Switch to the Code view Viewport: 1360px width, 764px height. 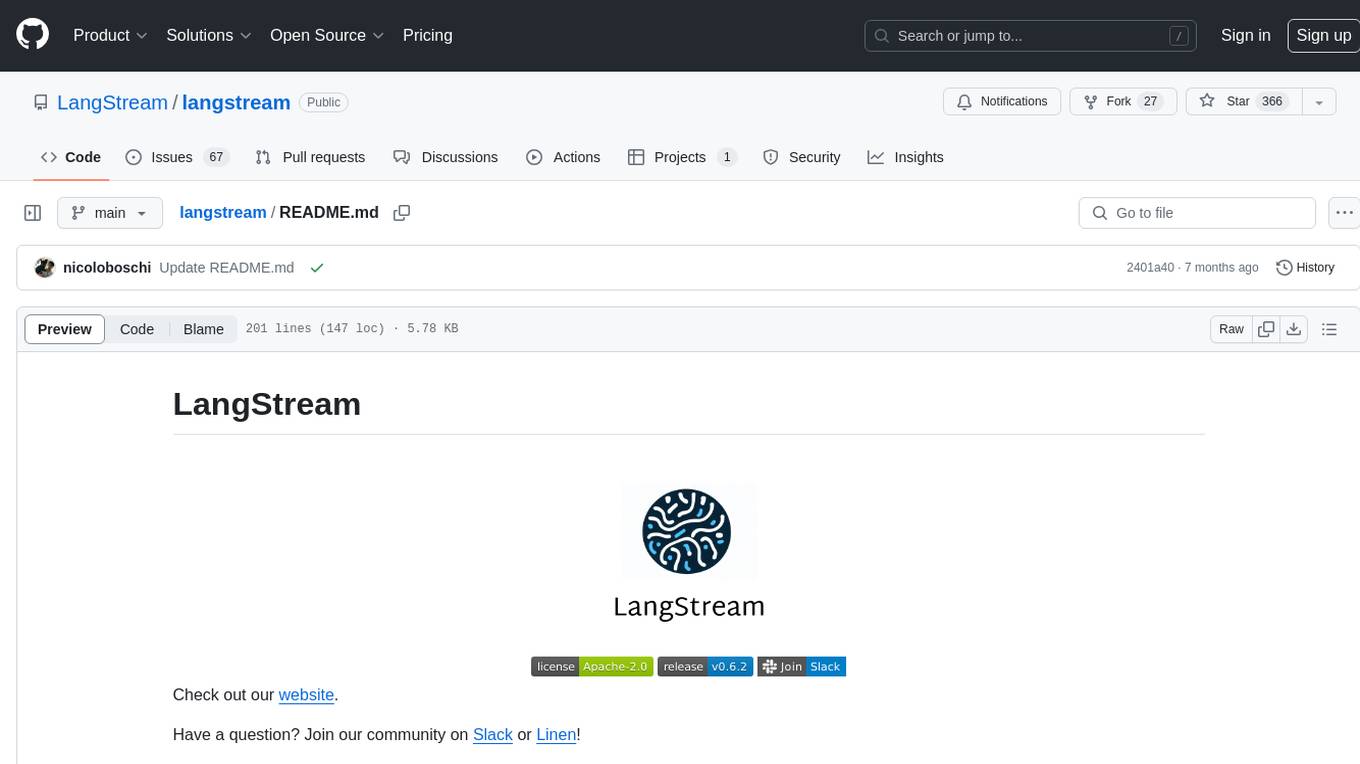[137, 329]
